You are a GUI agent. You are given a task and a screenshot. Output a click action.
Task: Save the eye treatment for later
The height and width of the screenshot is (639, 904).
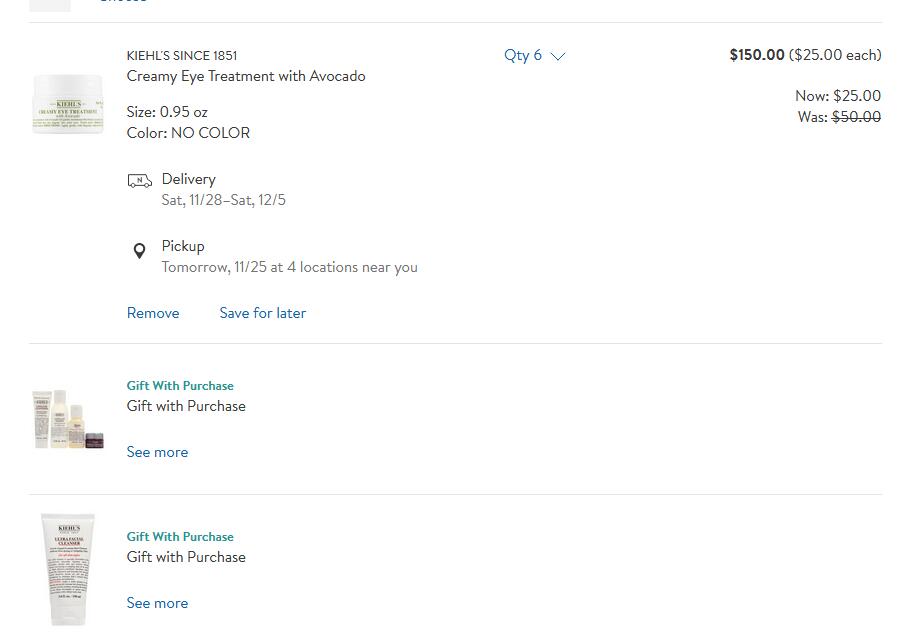(262, 313)
